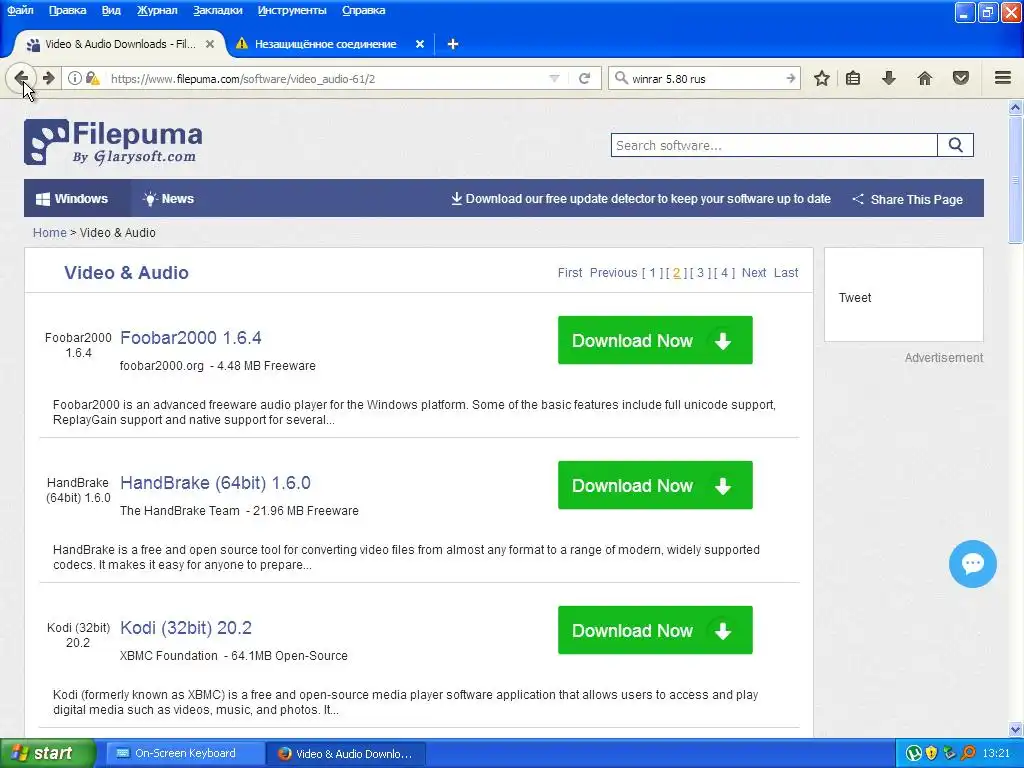Open the chat bubble widget

pyautogui.click(x=972, y=564)
